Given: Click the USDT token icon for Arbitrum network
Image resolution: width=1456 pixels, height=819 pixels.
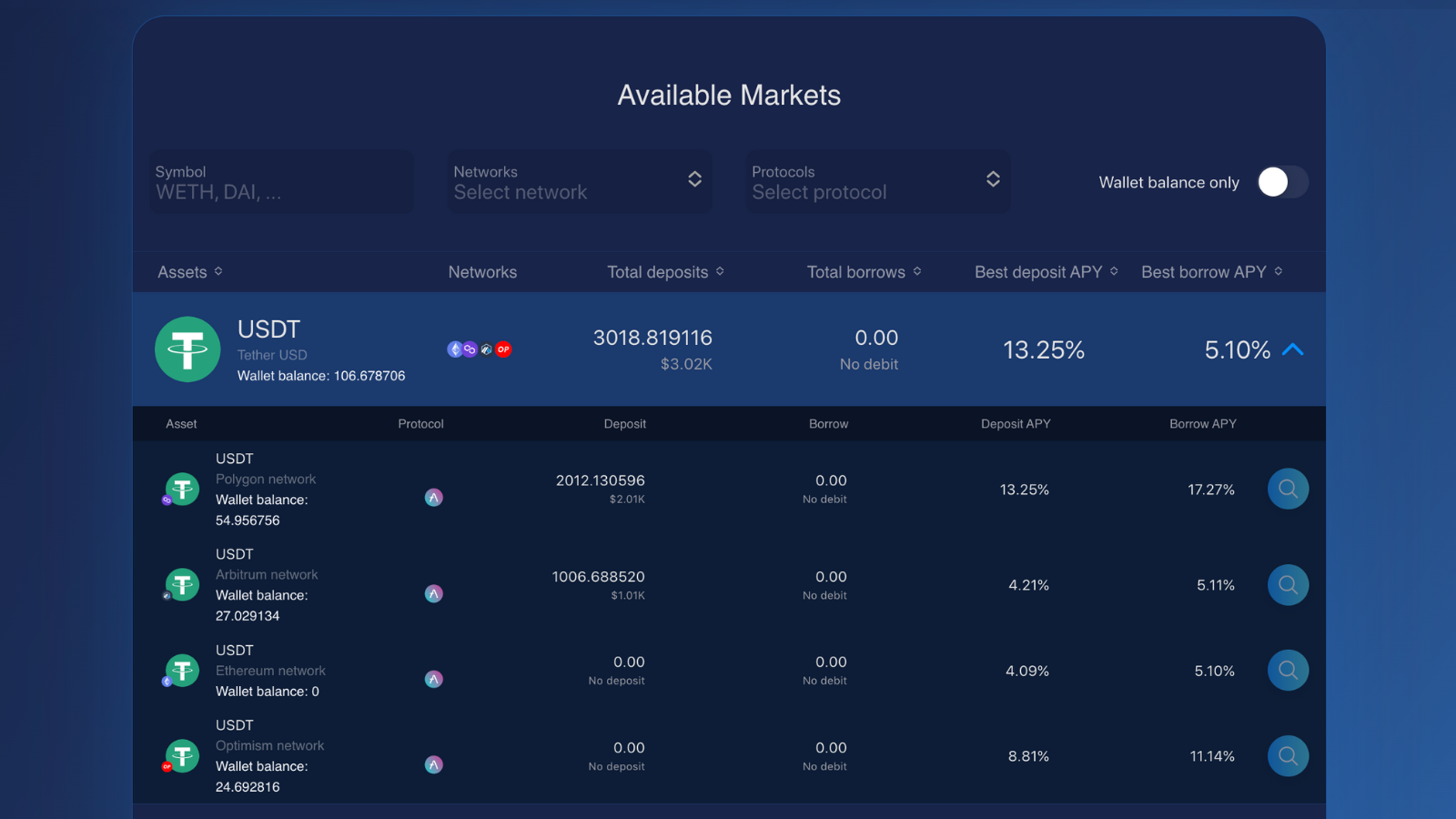Looking at the screenshot, I should pyautogui.click(x=182, y=584).
